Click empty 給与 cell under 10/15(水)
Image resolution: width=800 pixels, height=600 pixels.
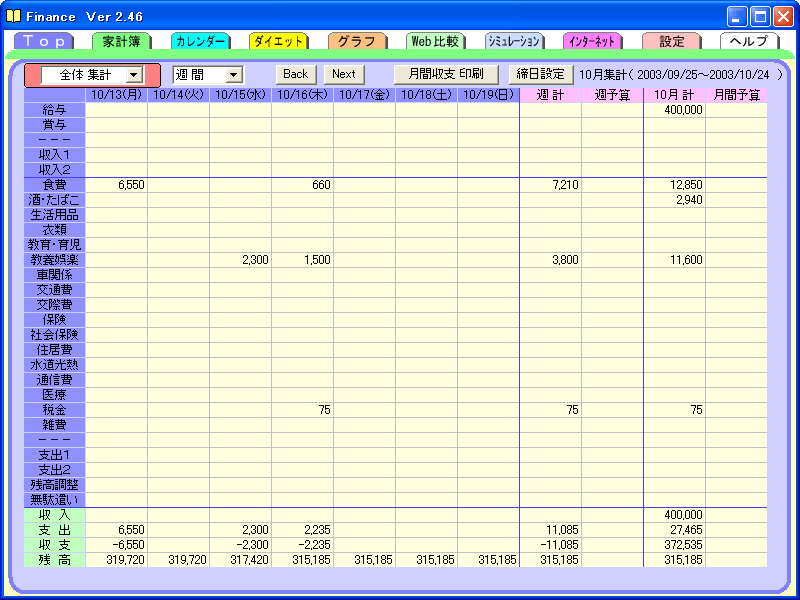(240, 110)
